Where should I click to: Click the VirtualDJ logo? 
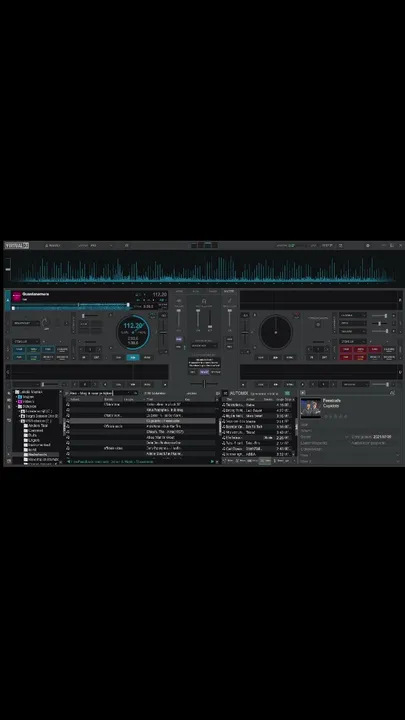pos(17,246)
